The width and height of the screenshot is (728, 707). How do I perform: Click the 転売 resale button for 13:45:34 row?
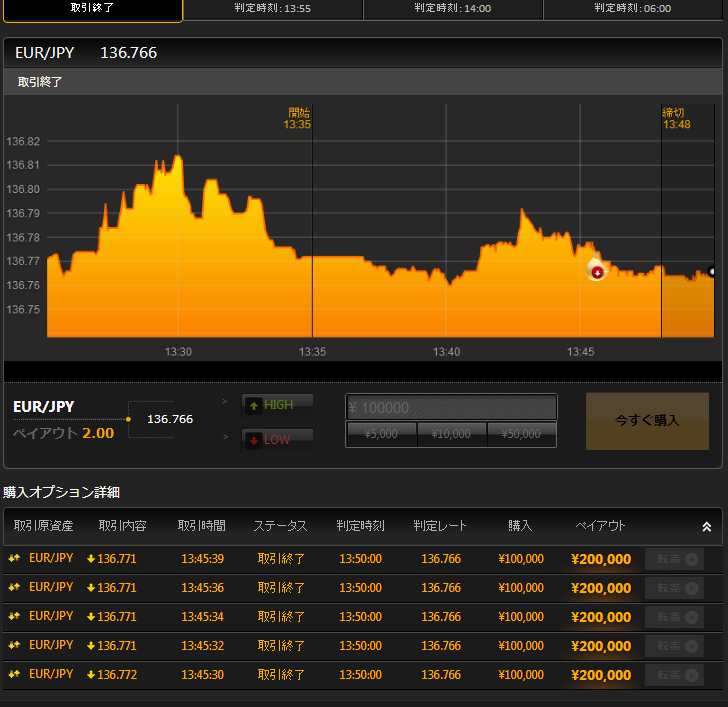pos(674,617)
